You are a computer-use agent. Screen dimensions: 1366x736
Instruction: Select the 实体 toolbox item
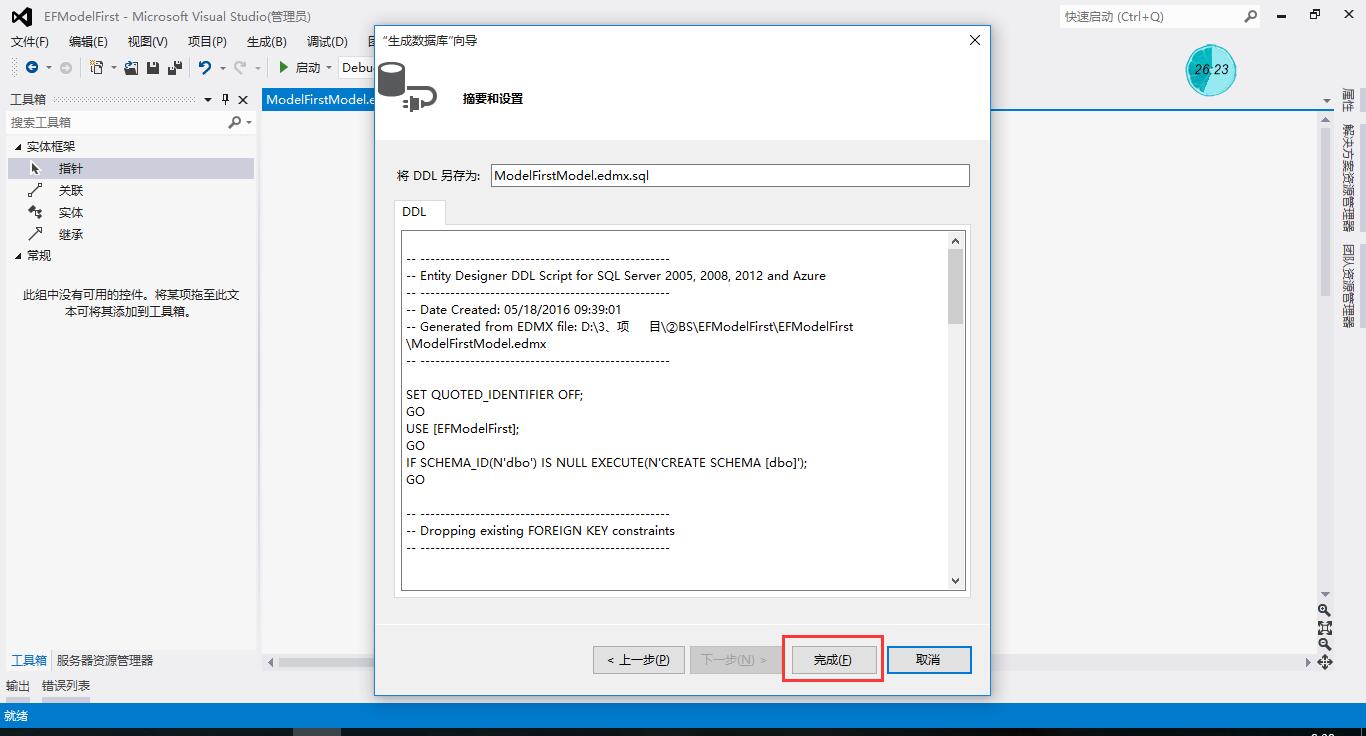pos(131,212)
